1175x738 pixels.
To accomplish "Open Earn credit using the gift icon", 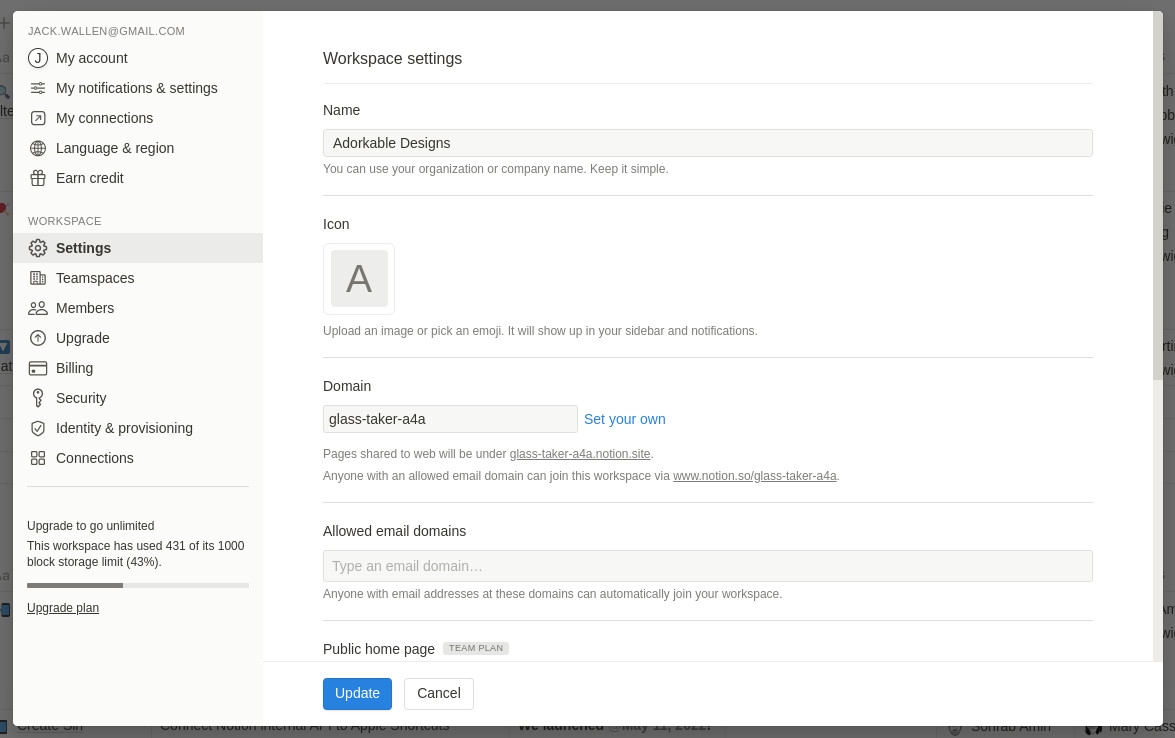I will (x=38, y=178).
